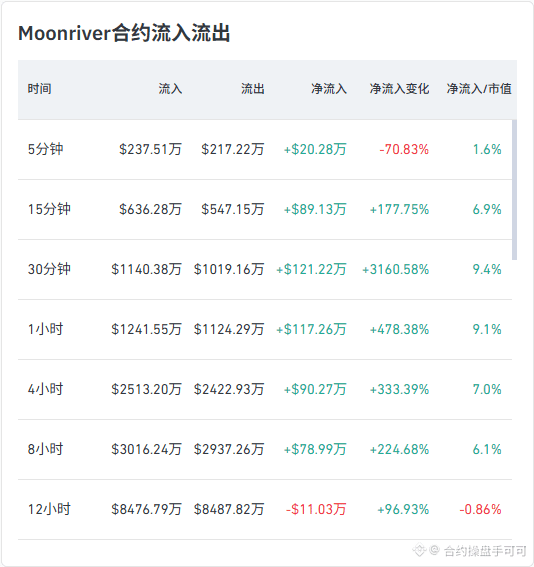Click the net inflow +$117.26万
The image size is (534, 567).
coord(311,329)
